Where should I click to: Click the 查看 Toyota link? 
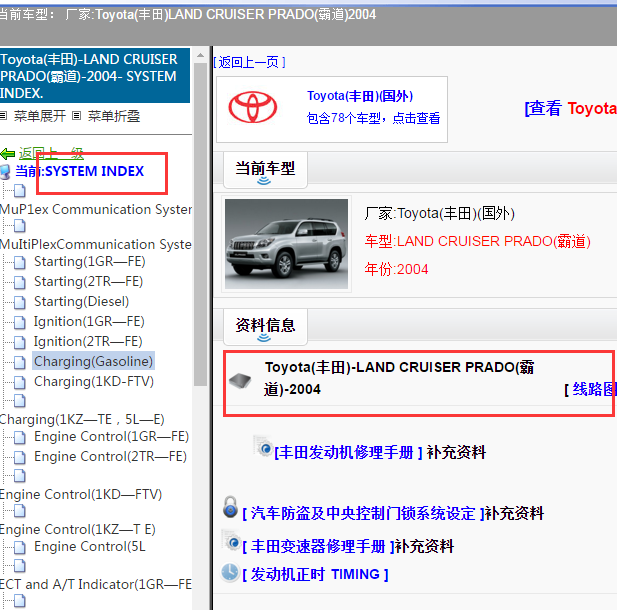pos(571,108)
